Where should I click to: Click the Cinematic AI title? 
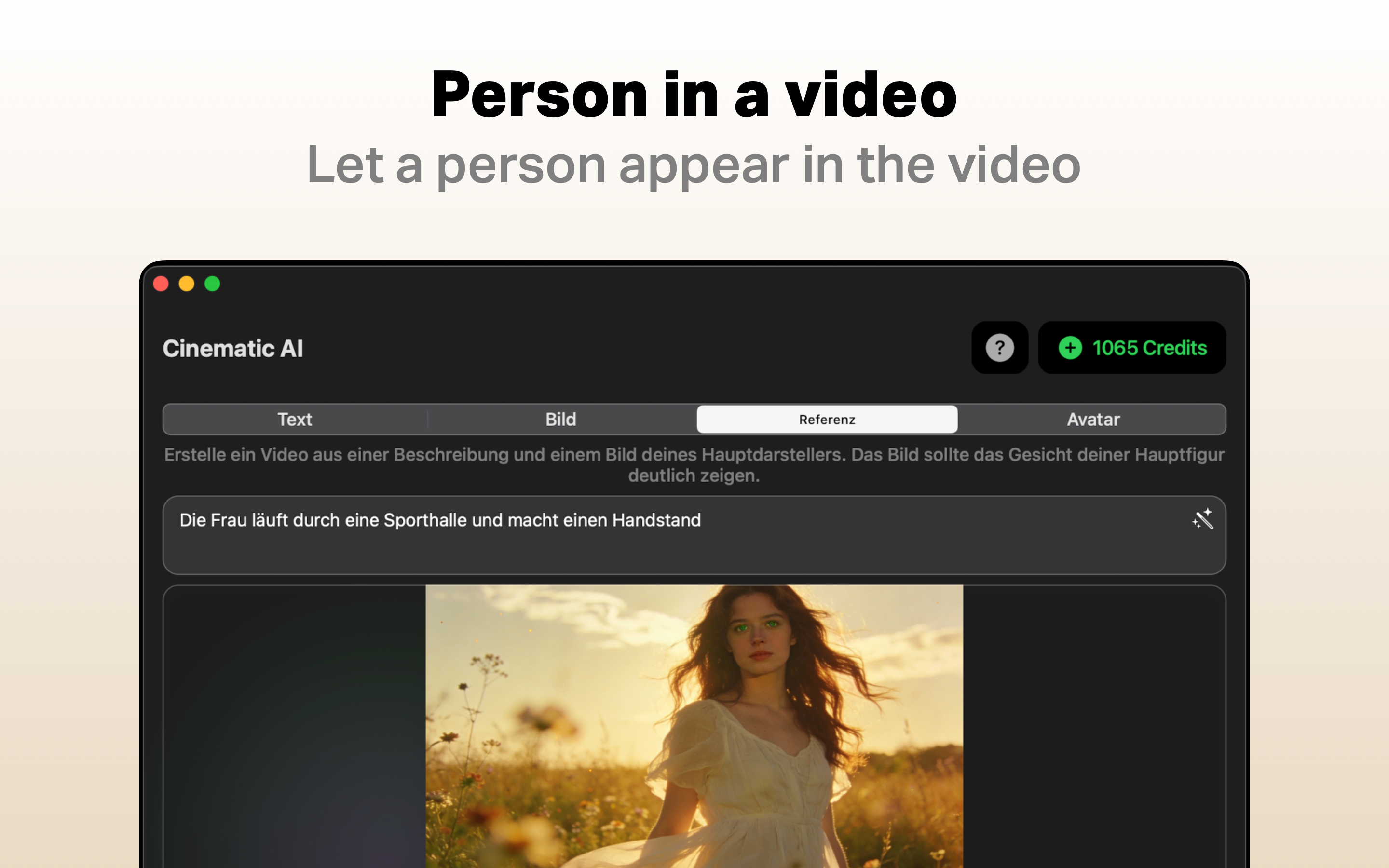tap(232, 349)
